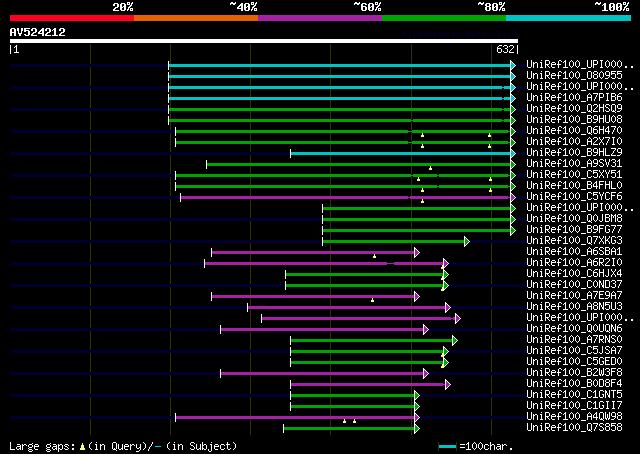
Task: Select the UniRef100_A6SBA1 label
Action: coord(574,252)
